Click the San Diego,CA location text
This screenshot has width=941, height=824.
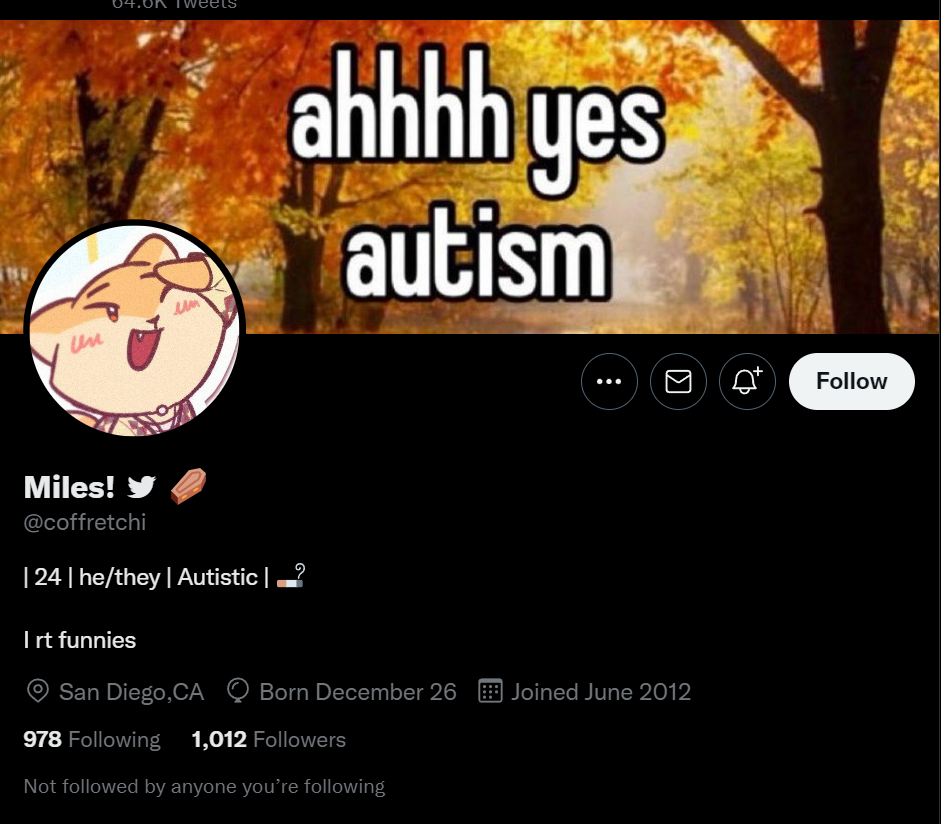click(x=131, y=692)
